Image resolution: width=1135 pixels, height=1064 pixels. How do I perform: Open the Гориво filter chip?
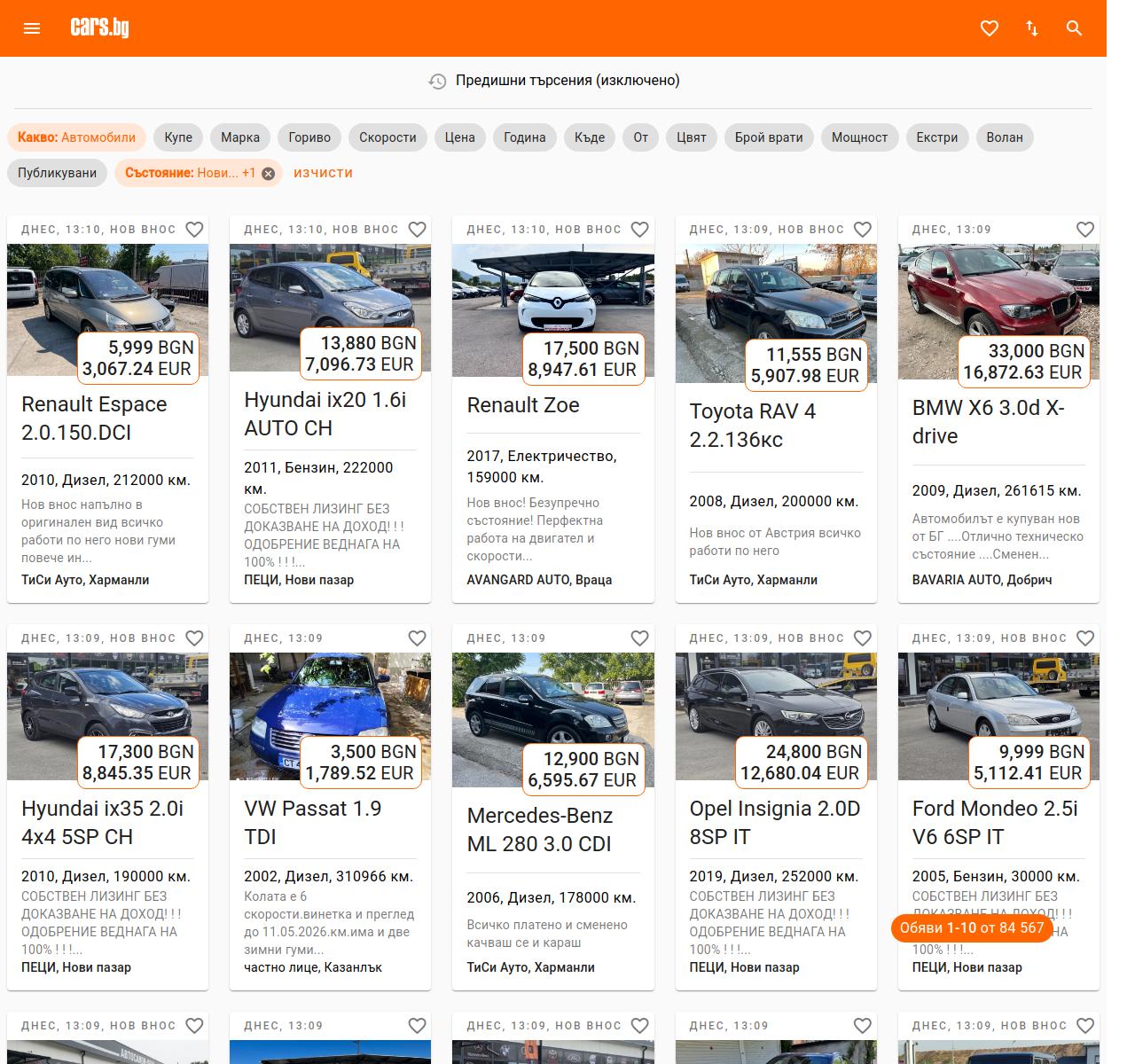pos(309,137)
